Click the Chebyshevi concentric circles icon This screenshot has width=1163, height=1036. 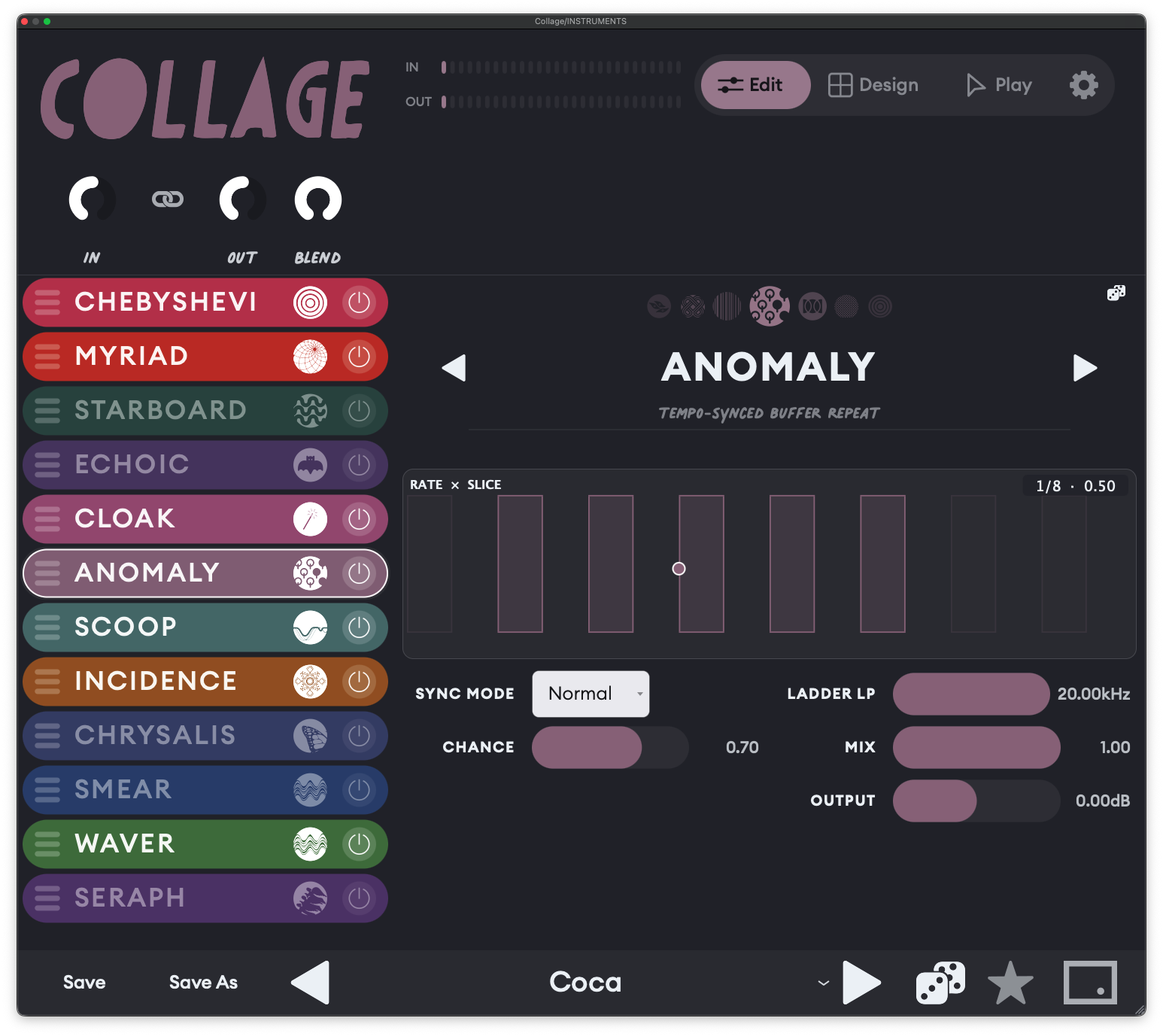(x=310, y=302)
